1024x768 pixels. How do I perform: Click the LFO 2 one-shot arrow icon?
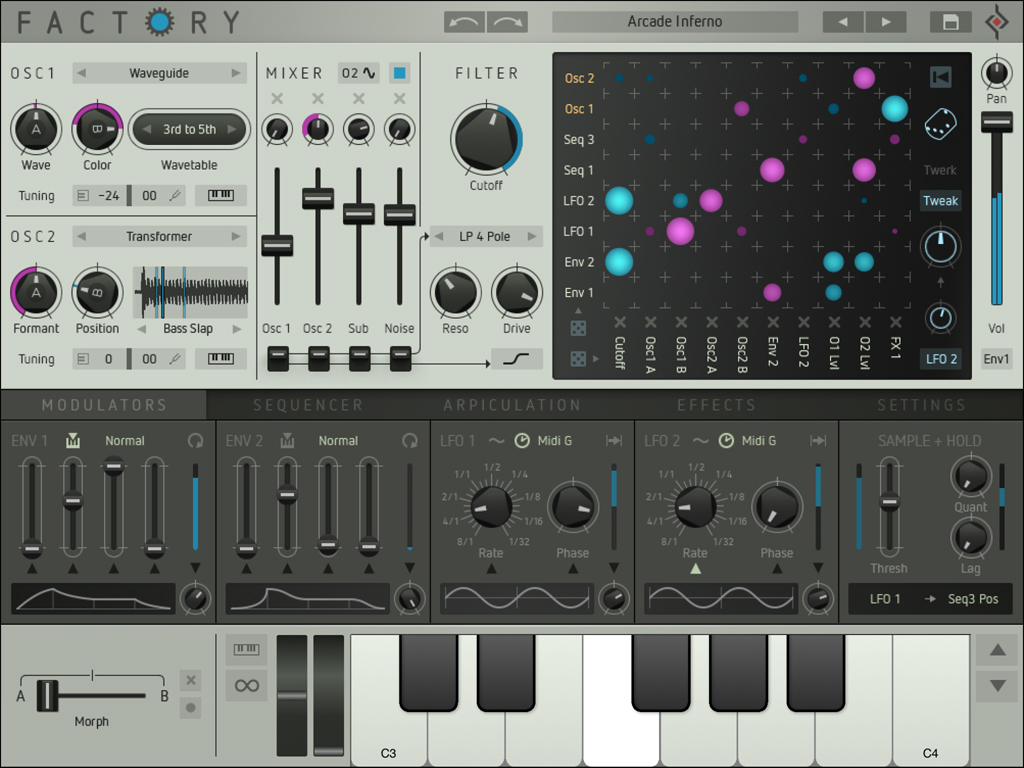[x=818, y=441]
